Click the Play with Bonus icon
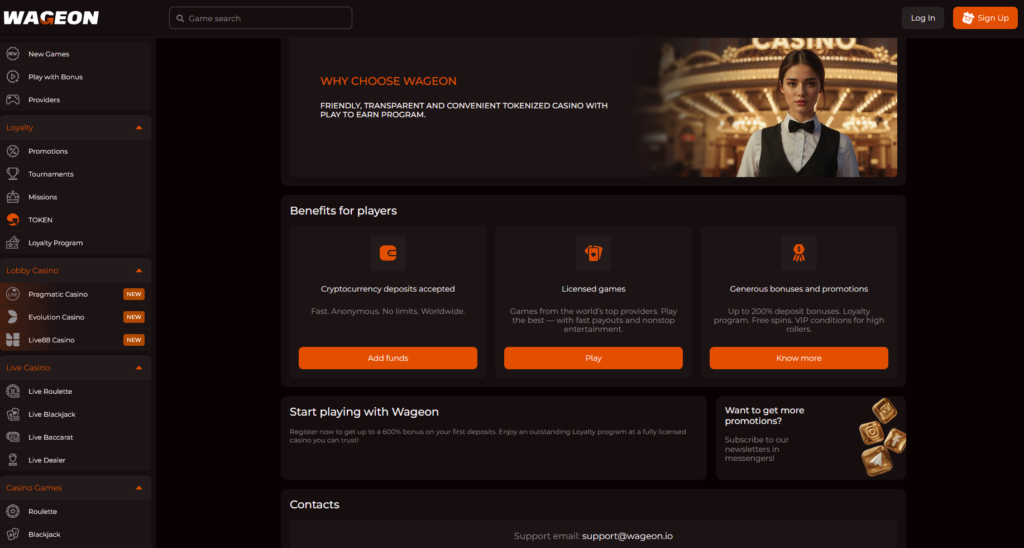The image size is (1024, 548). point(13,77)
